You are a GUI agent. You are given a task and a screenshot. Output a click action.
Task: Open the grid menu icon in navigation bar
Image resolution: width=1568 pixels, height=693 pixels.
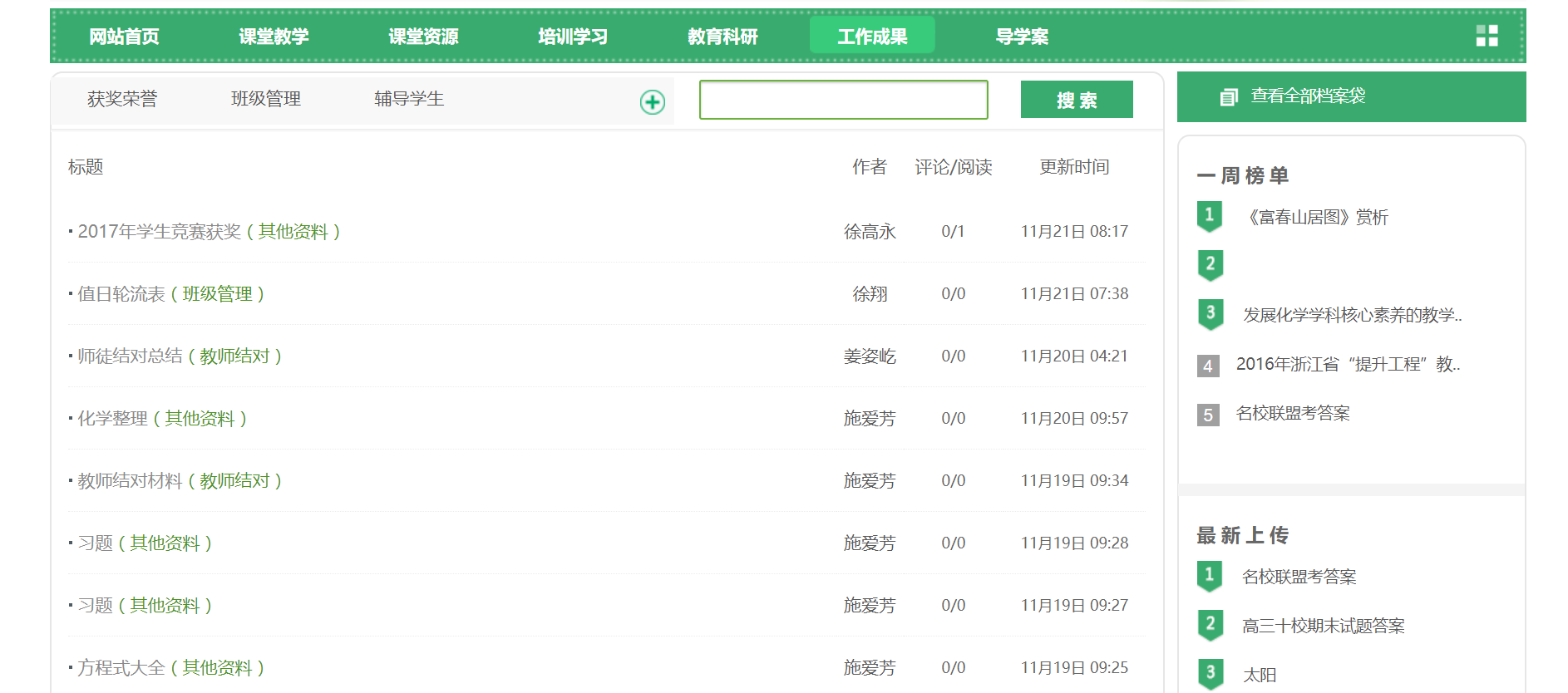(1487, 36)
